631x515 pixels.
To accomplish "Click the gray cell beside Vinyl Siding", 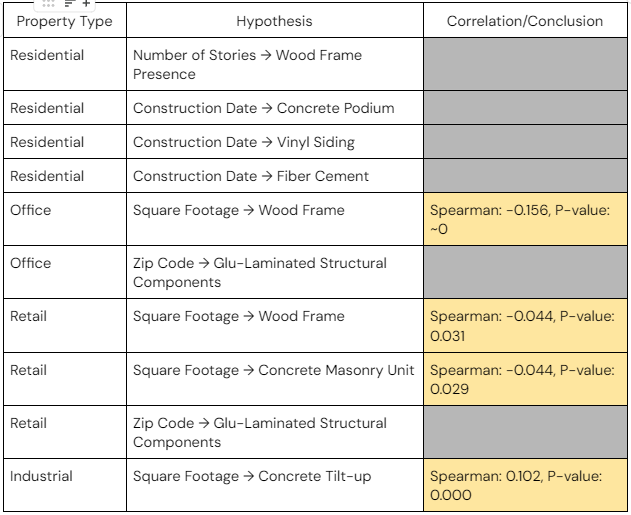I will (x=524, y=142).
